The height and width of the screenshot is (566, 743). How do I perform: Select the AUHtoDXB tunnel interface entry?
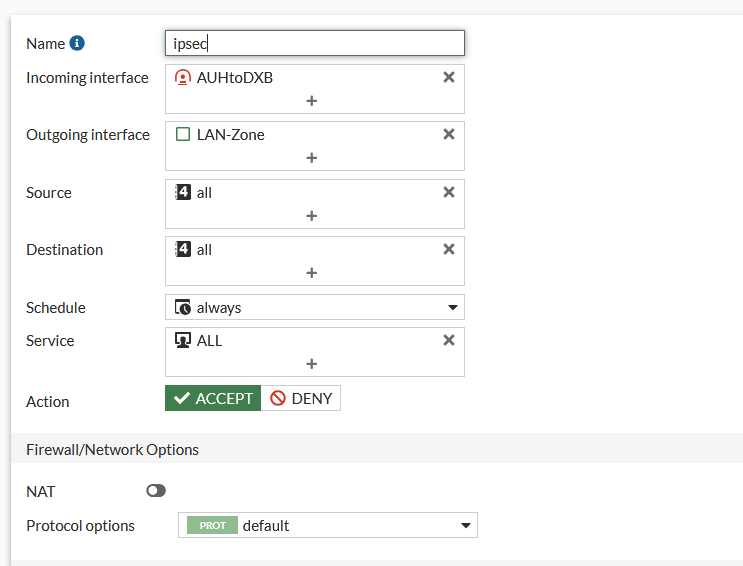pos(234,77)
